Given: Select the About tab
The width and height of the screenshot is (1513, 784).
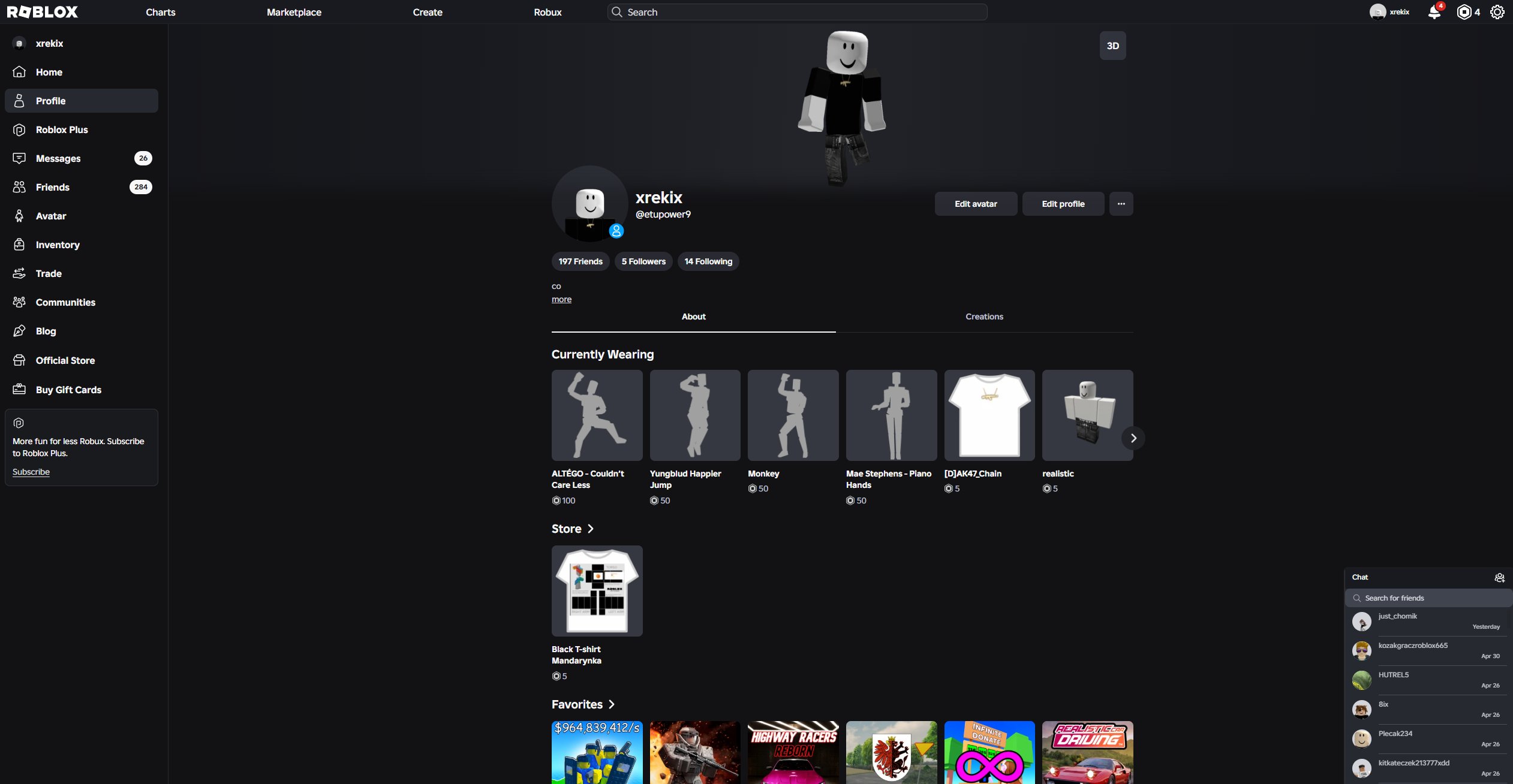Looking at the screenshot, I should point(693,316).
